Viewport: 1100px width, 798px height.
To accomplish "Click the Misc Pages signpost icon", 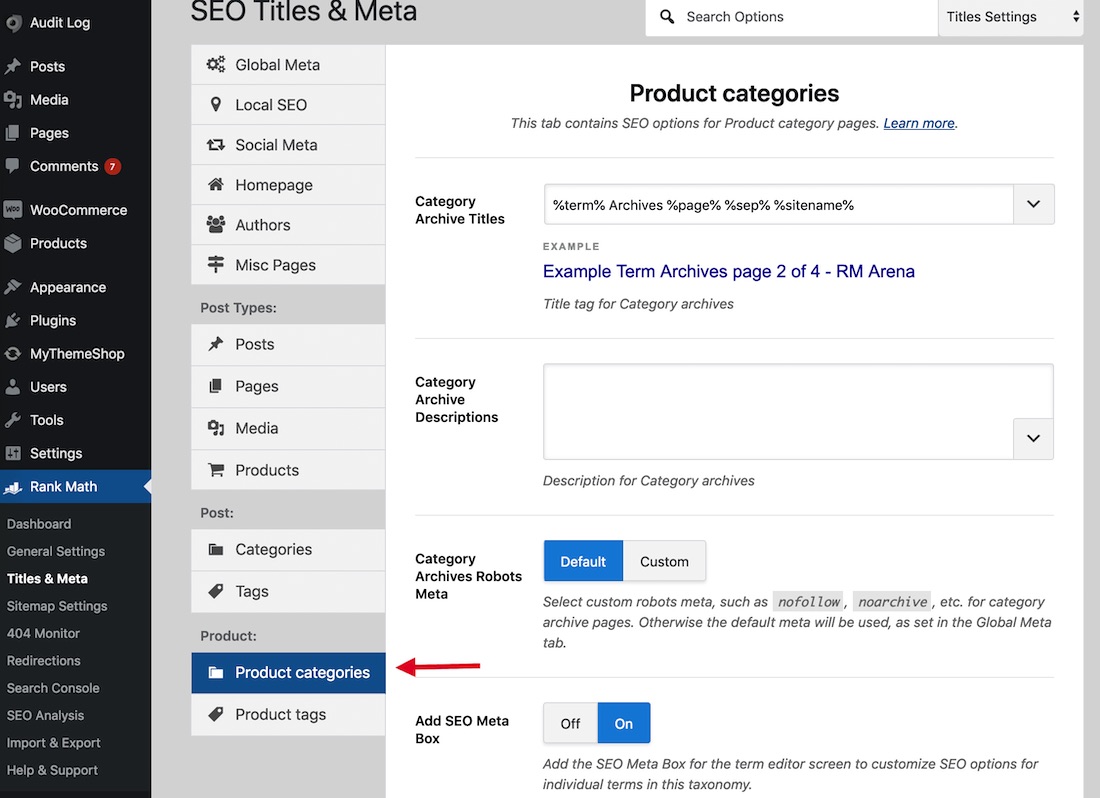I will (216, 265).
